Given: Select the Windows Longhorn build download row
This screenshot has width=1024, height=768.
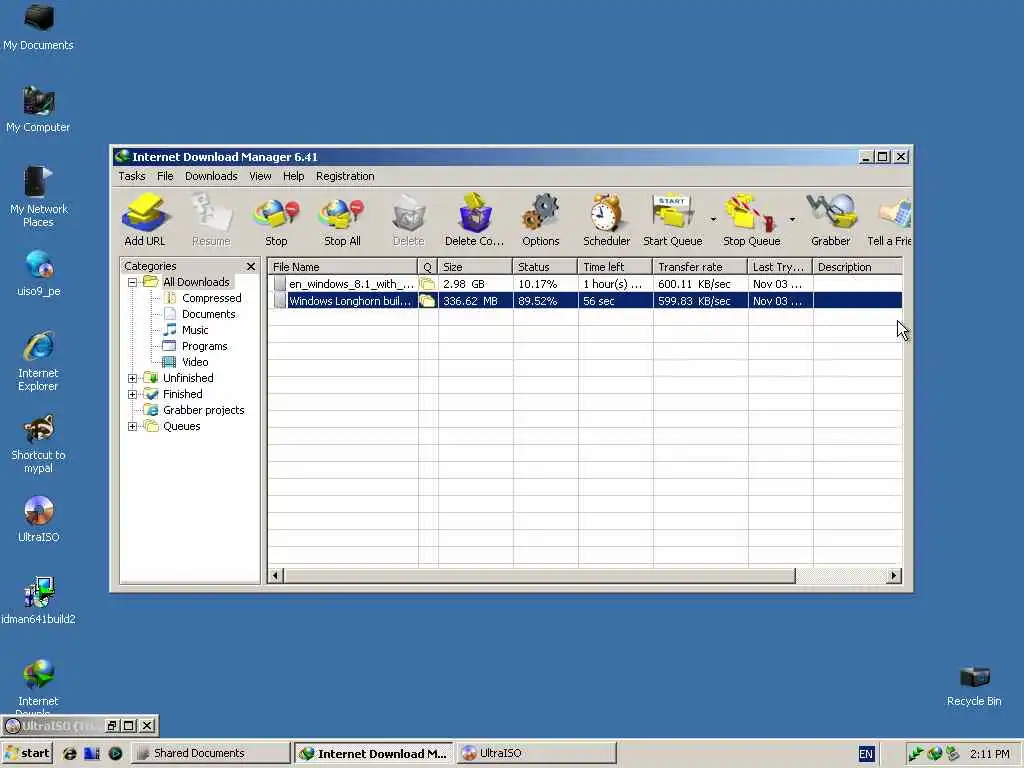Looking at the screenshot, I should coord(585,301).
